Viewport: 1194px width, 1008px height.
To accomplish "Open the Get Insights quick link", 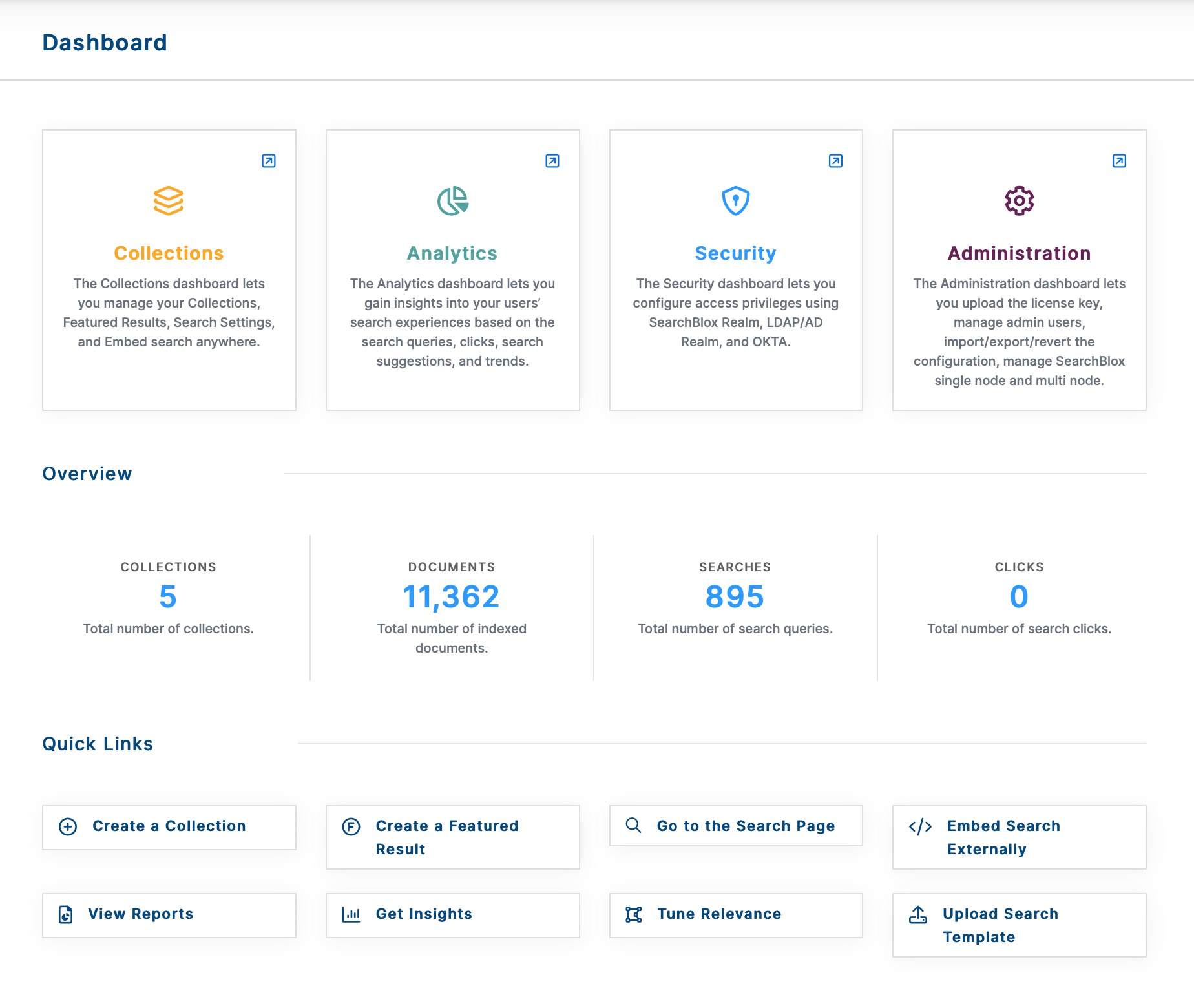I will [x=453, y=915].
